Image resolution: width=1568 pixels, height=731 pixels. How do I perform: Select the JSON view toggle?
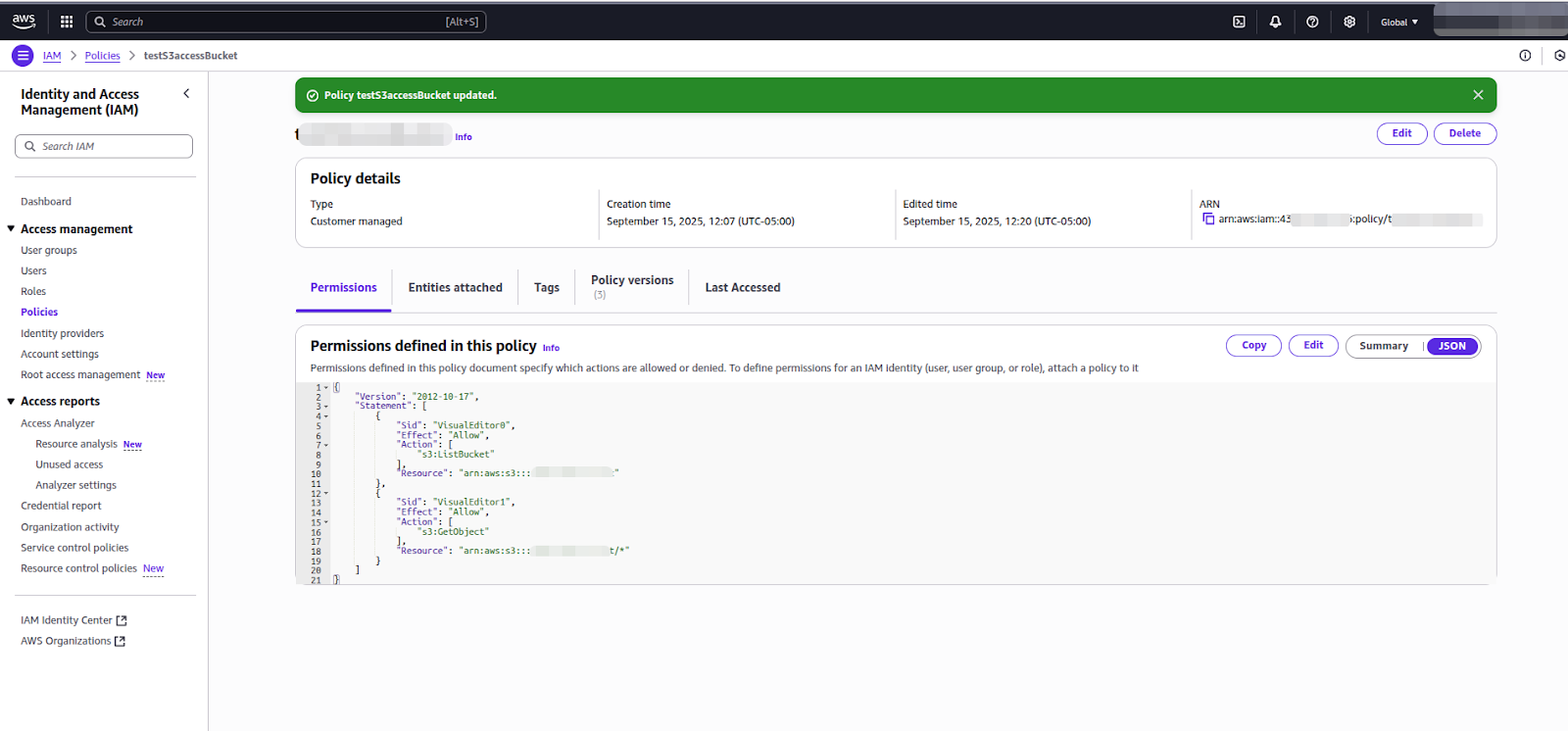(x=1451, y=346)
